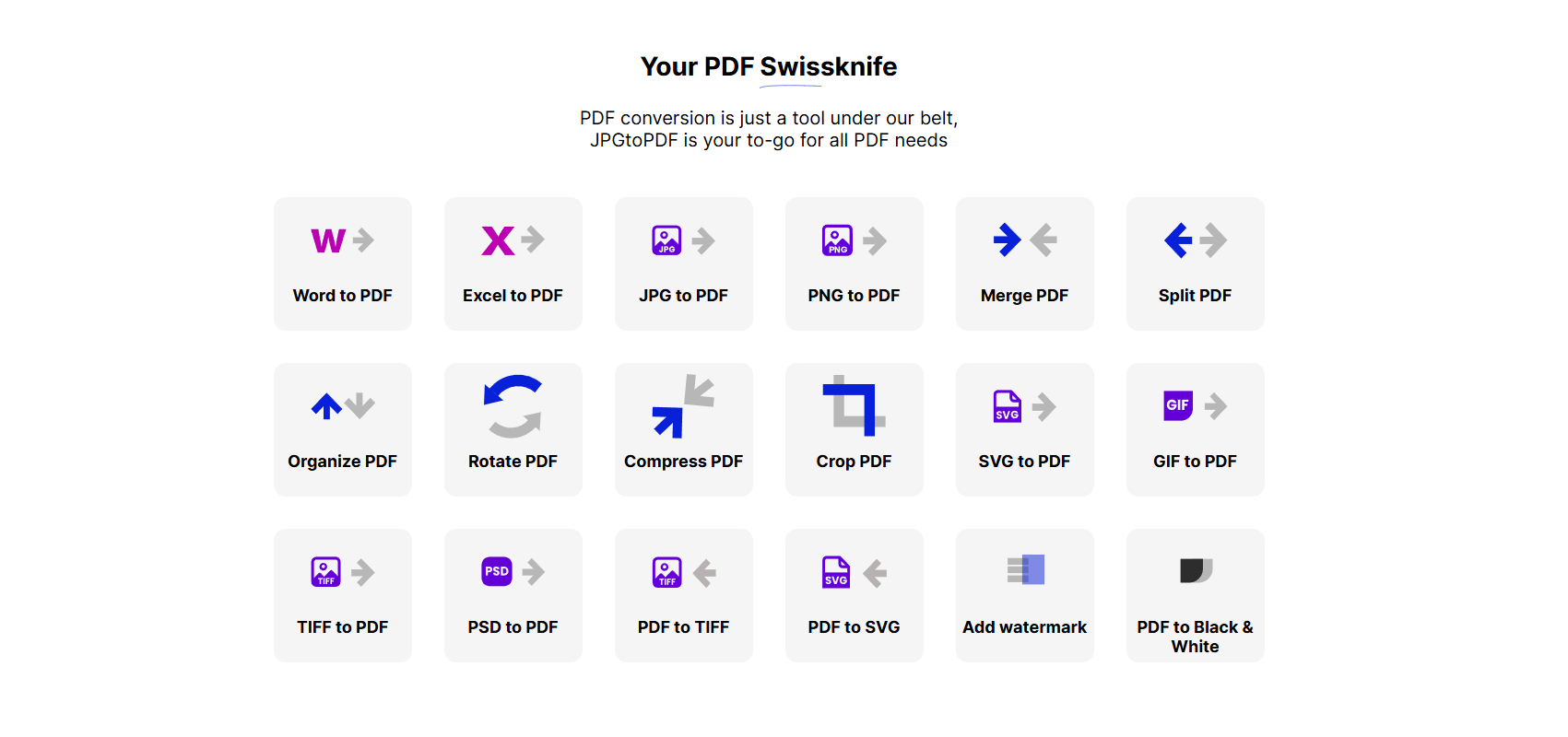This screenshot has width=1568, height=737.
Task: Open the PDF to SVG label
Action: [855, 627]
